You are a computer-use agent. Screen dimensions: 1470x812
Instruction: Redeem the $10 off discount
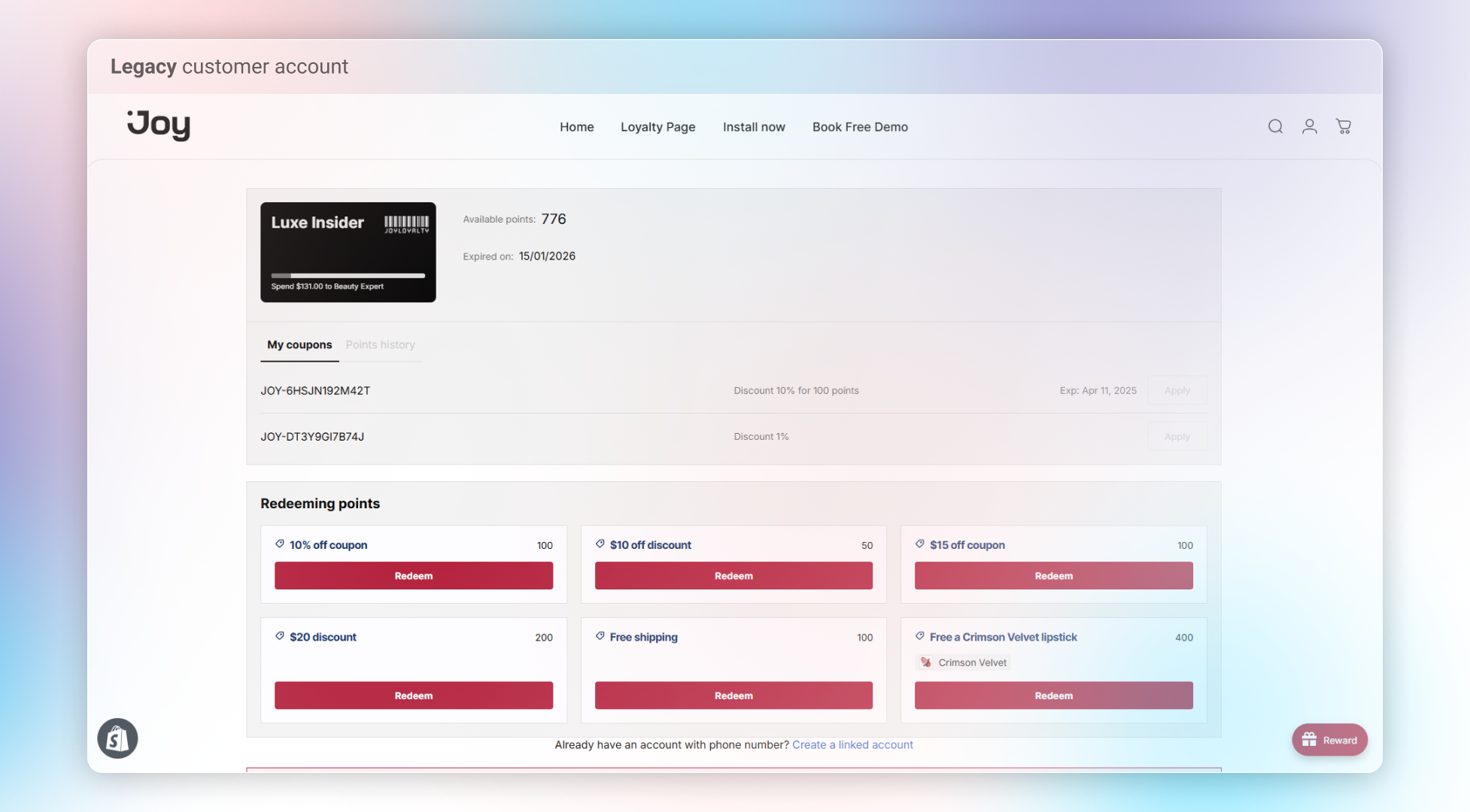(x=733, y=576)
